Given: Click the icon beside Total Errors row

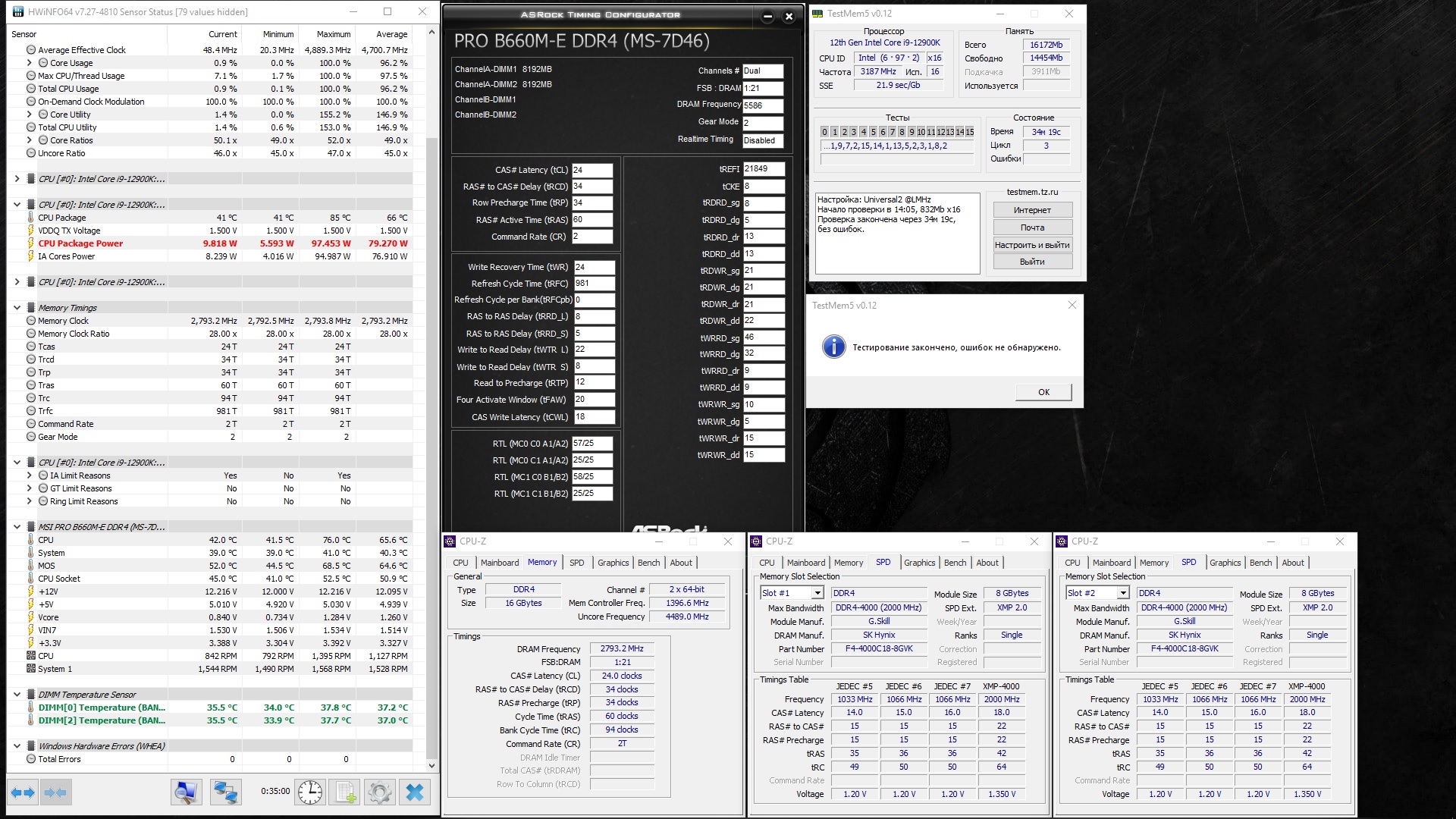Looking at the screenshot, I should [x=31, y=759].
